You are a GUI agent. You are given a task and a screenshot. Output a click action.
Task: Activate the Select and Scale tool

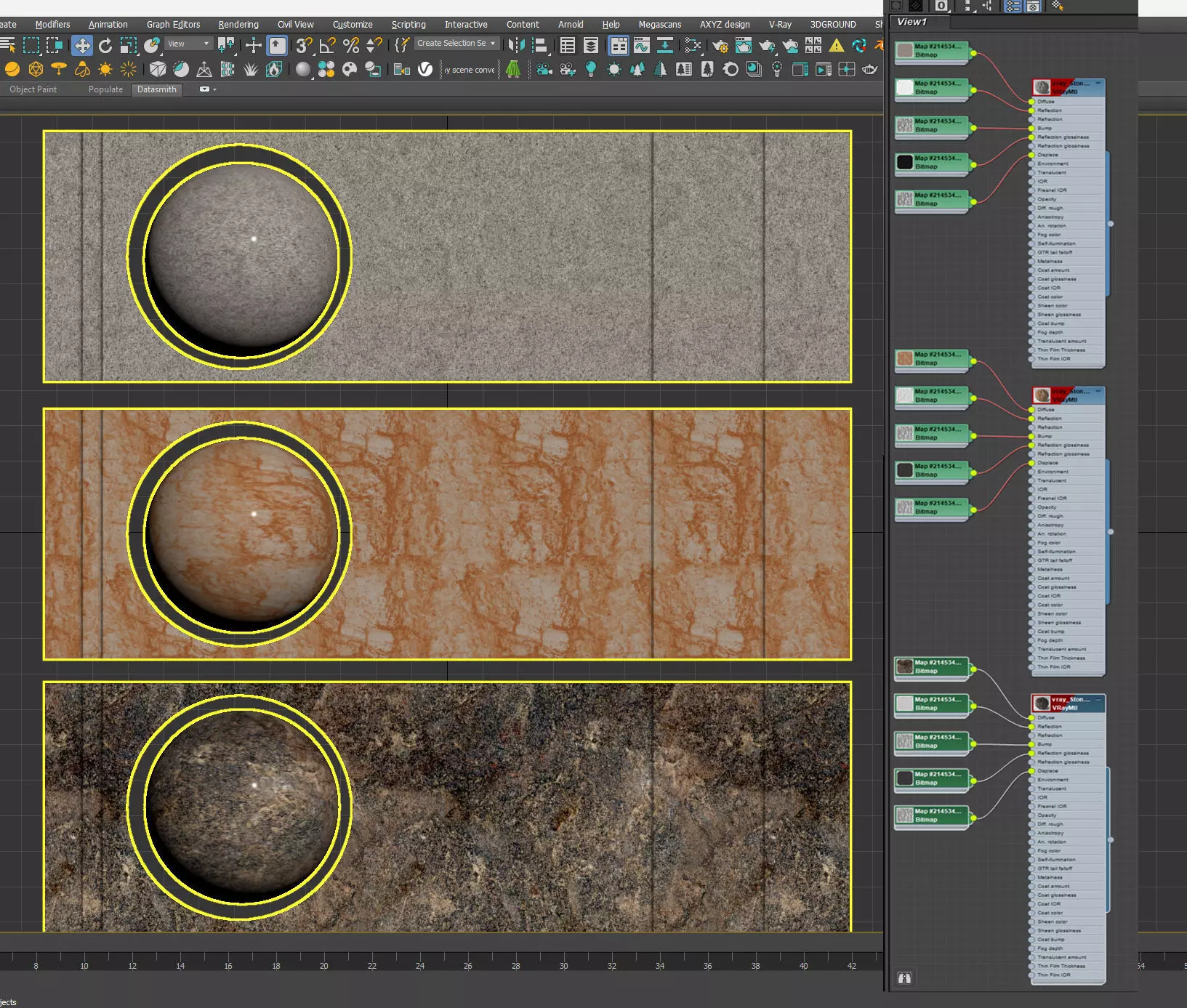129,46
